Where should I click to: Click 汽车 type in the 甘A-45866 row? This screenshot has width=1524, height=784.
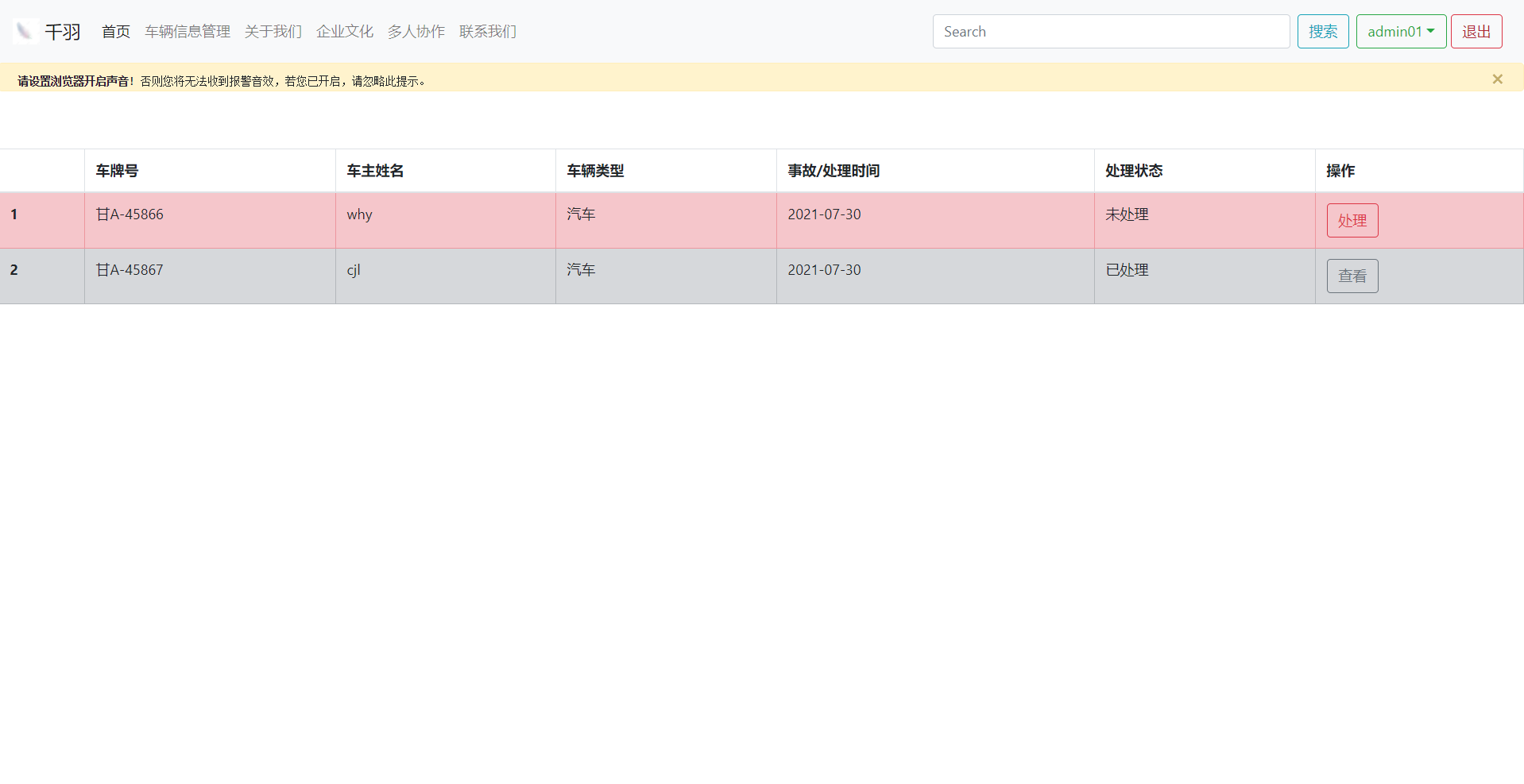pos(581,214)
